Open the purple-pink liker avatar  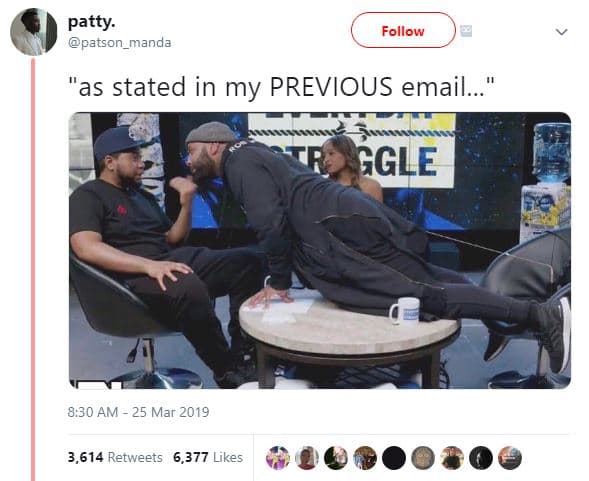coord(278,458)
